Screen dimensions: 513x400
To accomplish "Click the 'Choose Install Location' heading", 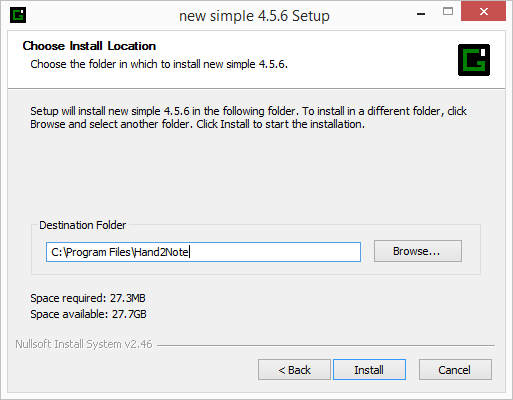I will (89, 46).
